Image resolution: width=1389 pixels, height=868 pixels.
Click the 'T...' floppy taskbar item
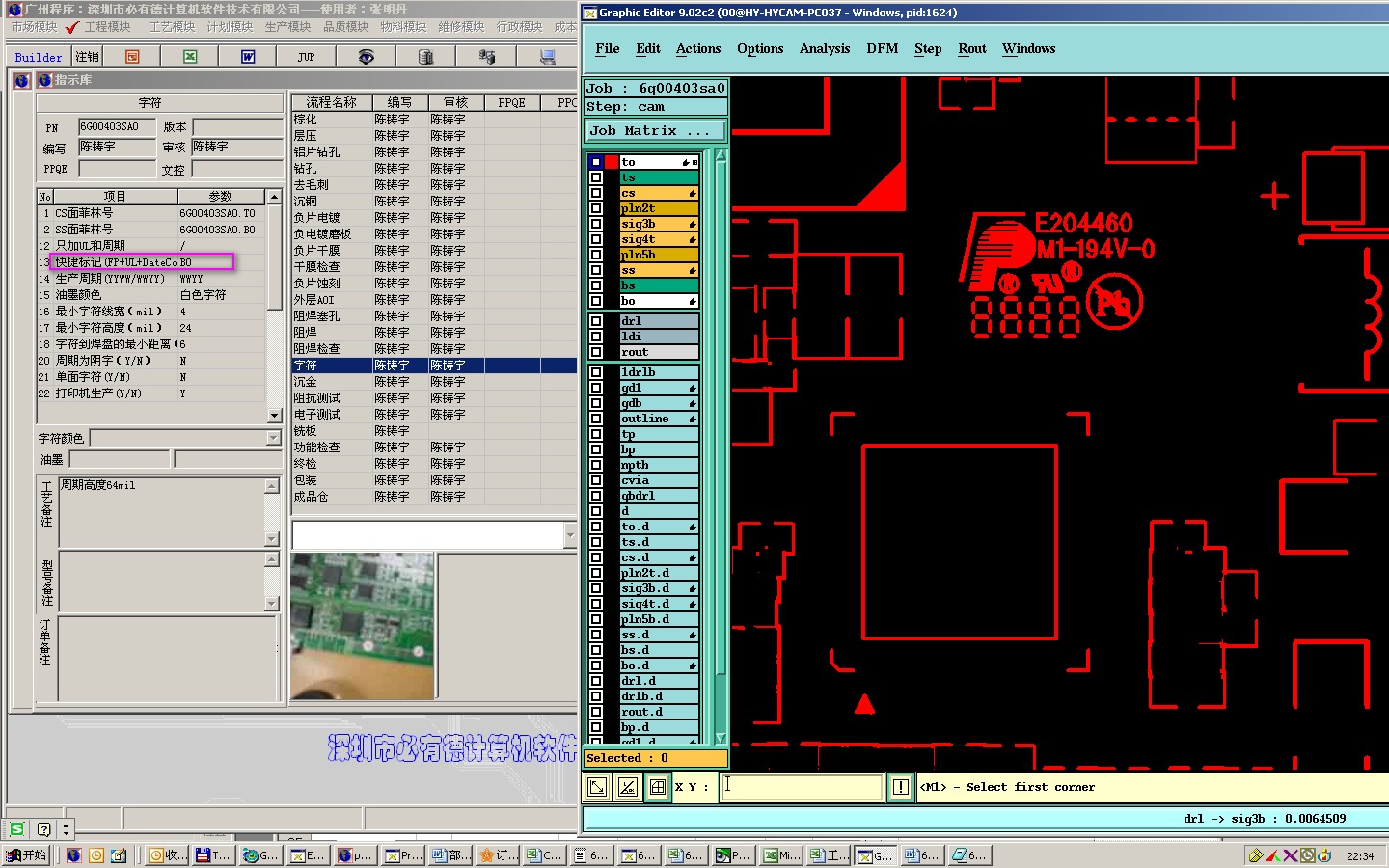[214, 855]
